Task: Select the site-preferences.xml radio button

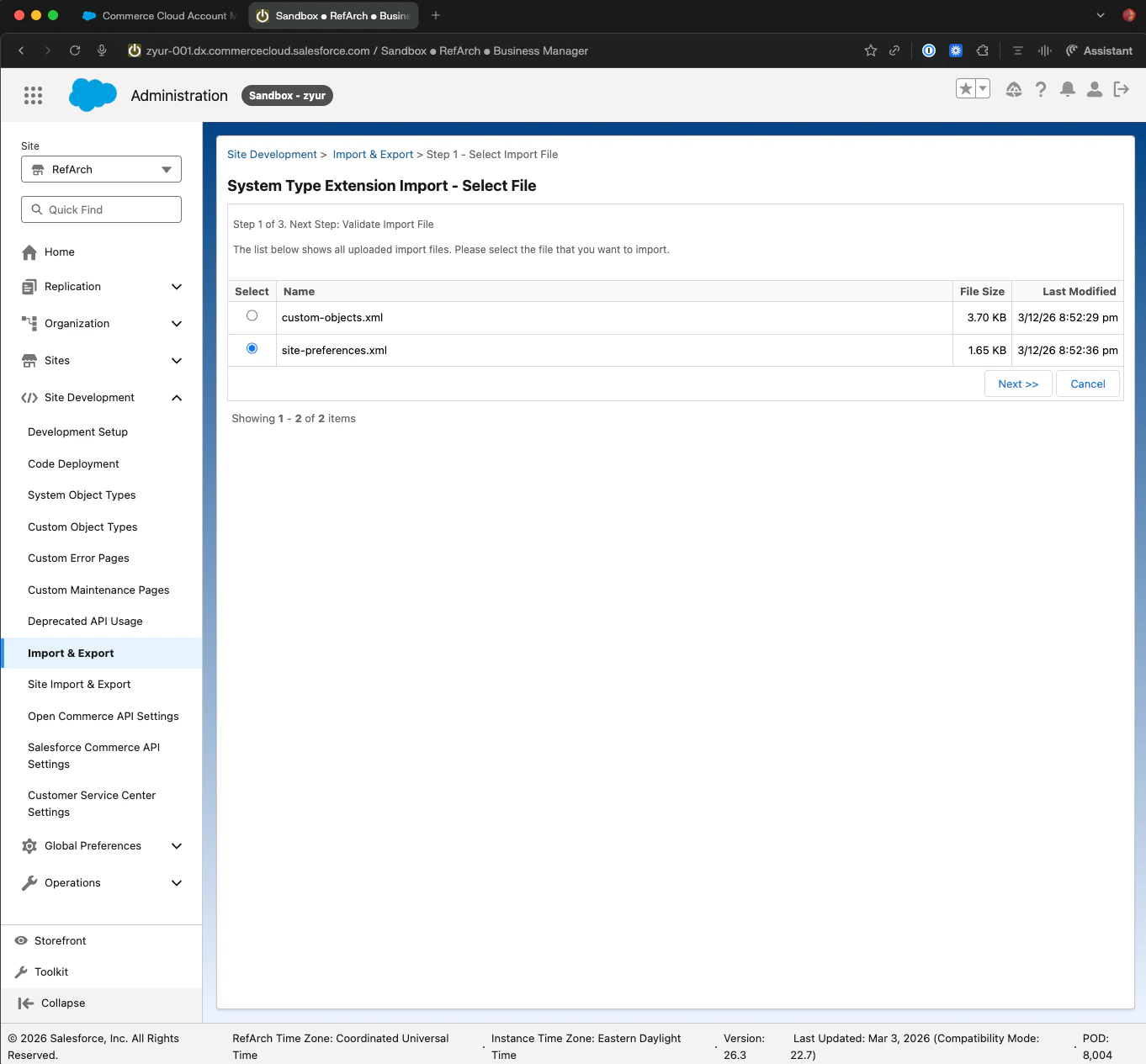Action: click(x=252, y=348)
